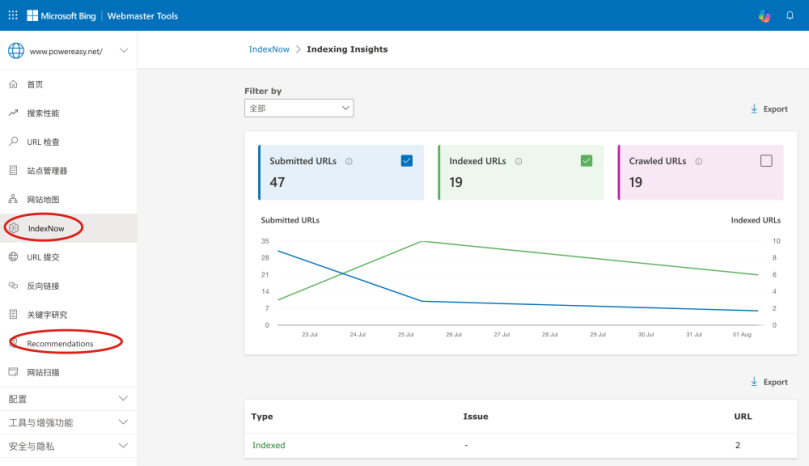This screenshot has width=809, height=466.
Task: Click the 网站地图 sitemap icon
Action: (x=13, y=199)
